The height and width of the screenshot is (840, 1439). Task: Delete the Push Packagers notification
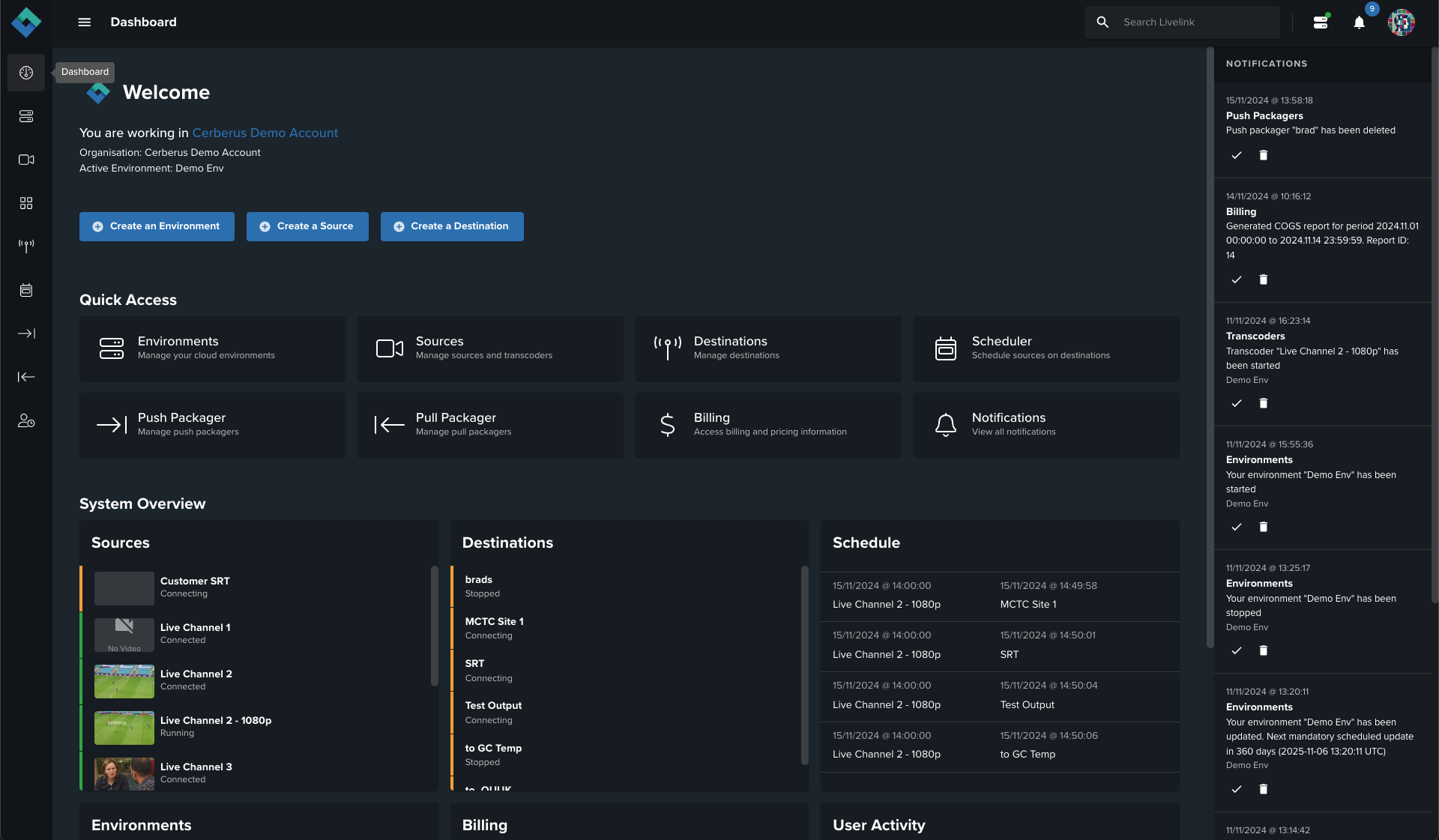tap(1264, 155)
